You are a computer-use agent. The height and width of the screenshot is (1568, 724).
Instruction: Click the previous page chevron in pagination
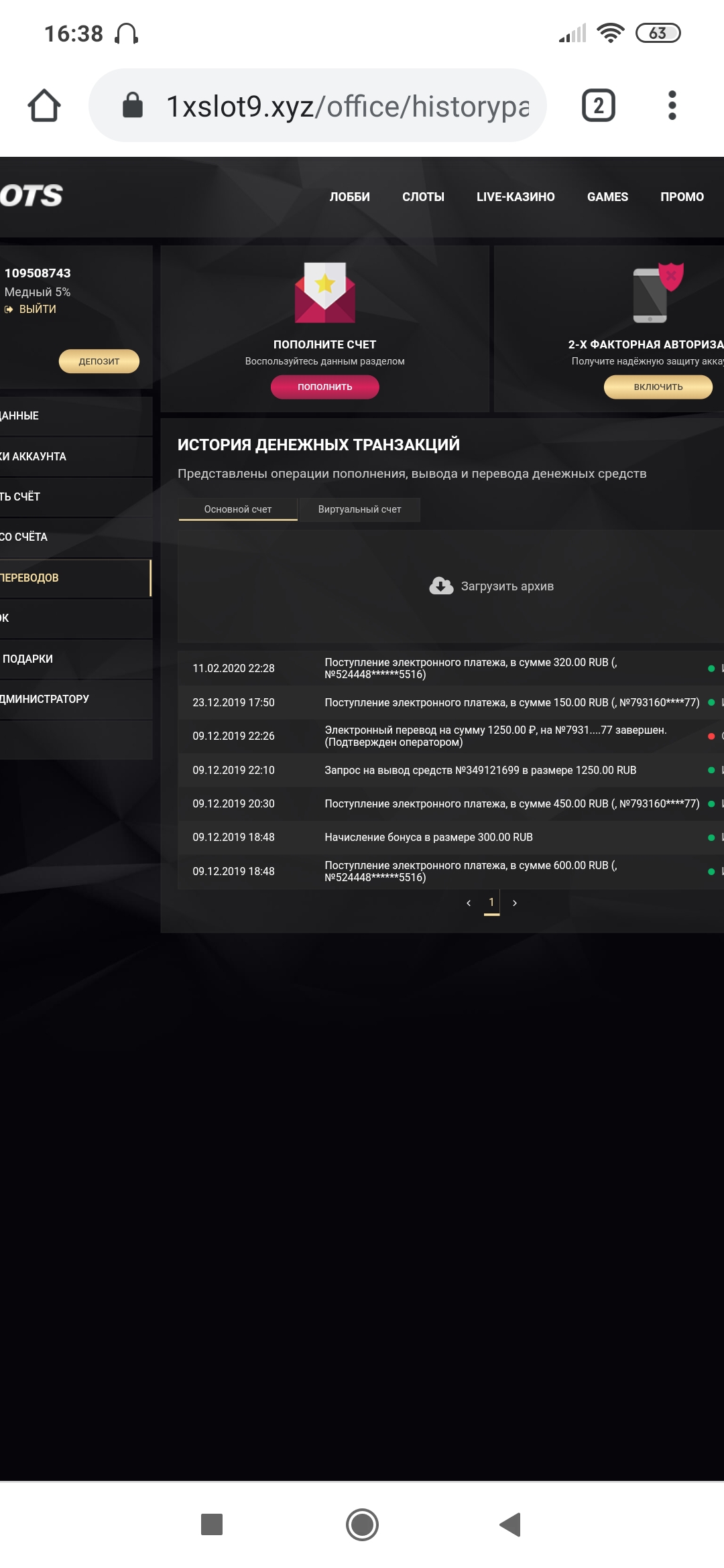[469, 903]
